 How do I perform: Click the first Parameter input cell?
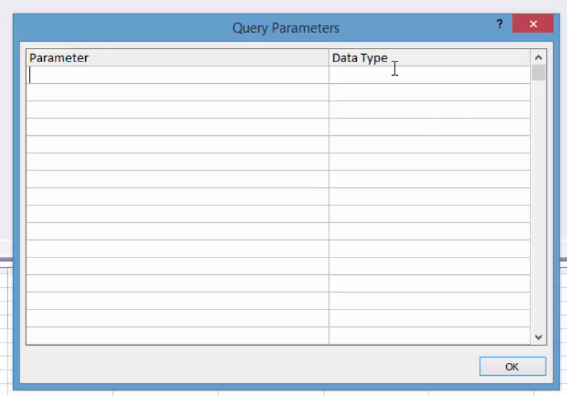coord(178,75)
